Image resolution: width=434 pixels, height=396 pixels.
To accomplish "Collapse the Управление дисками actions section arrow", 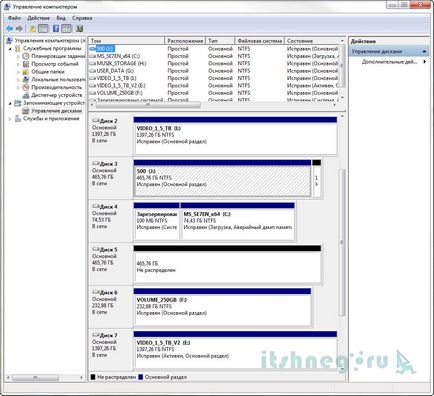I will point(424,52).
